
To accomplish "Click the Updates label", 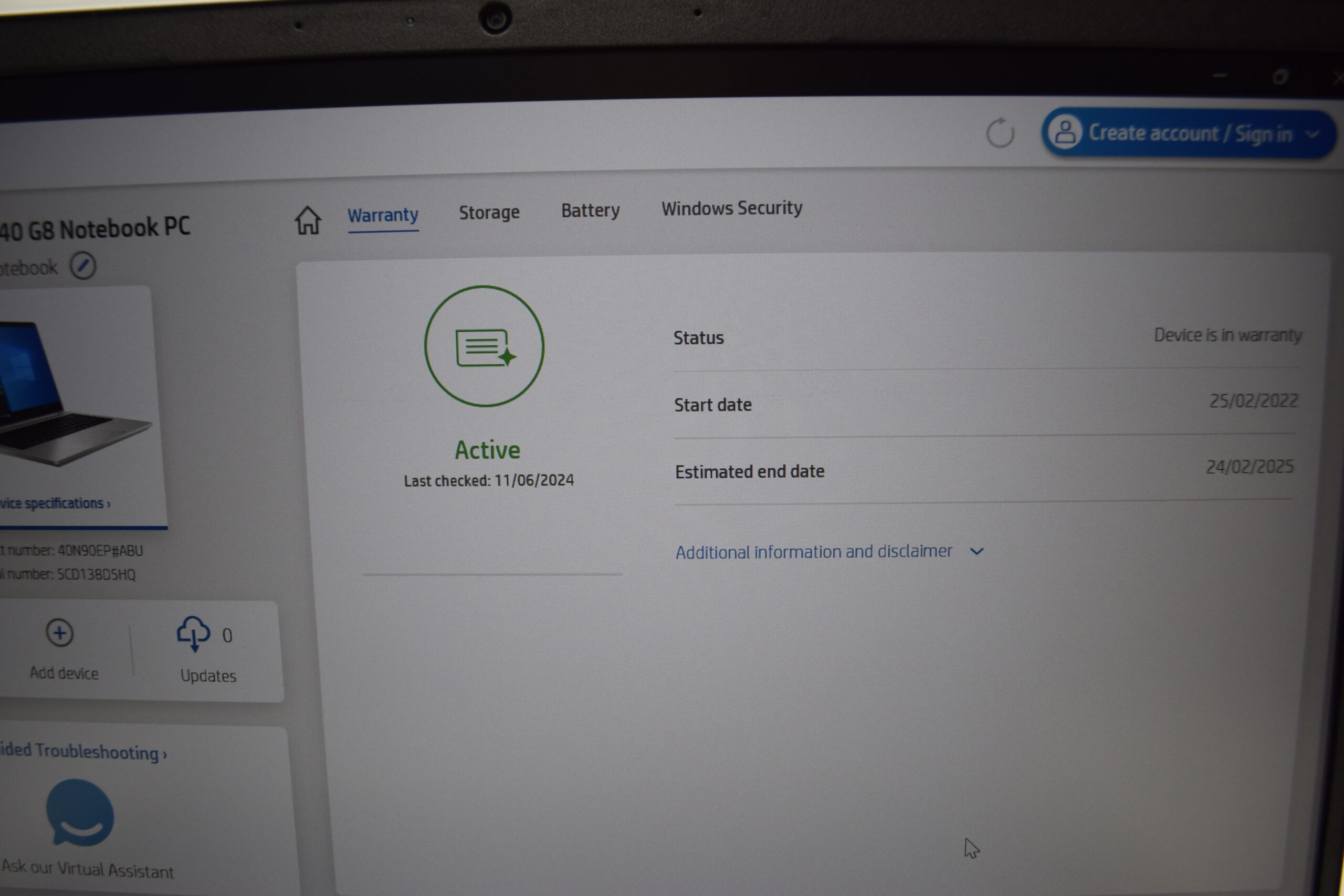I will click(x=208, y=676).
